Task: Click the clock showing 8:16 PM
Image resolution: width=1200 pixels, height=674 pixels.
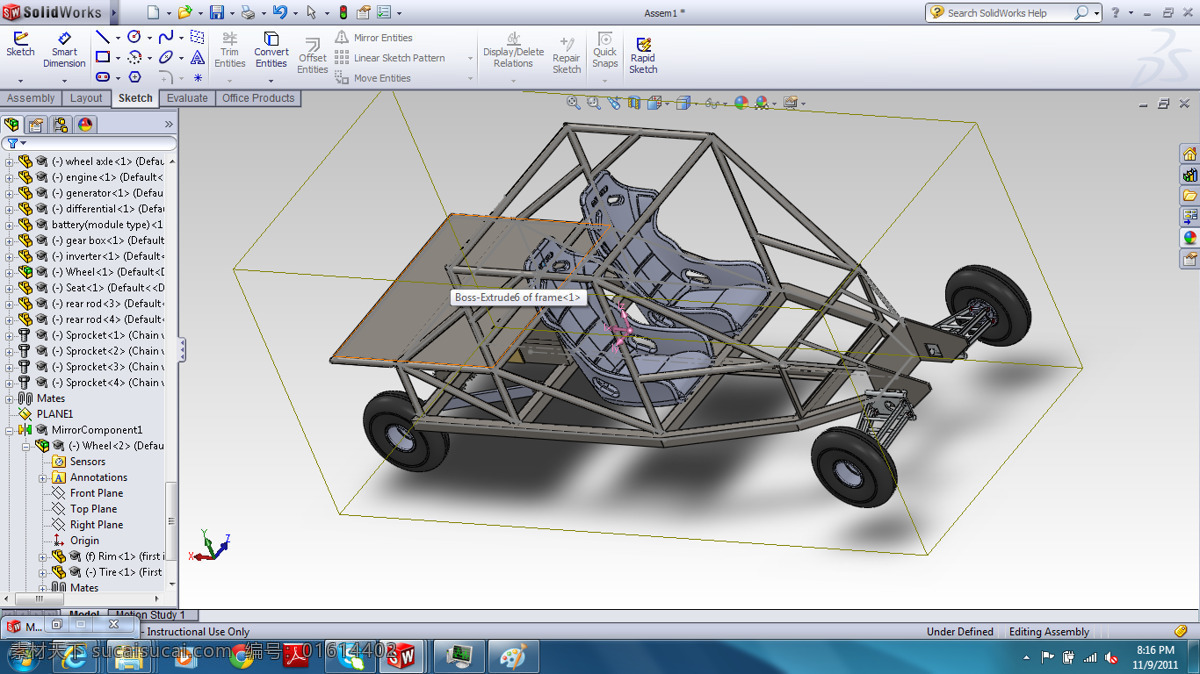Action: pyautogui.click(x=1156, y=651)
